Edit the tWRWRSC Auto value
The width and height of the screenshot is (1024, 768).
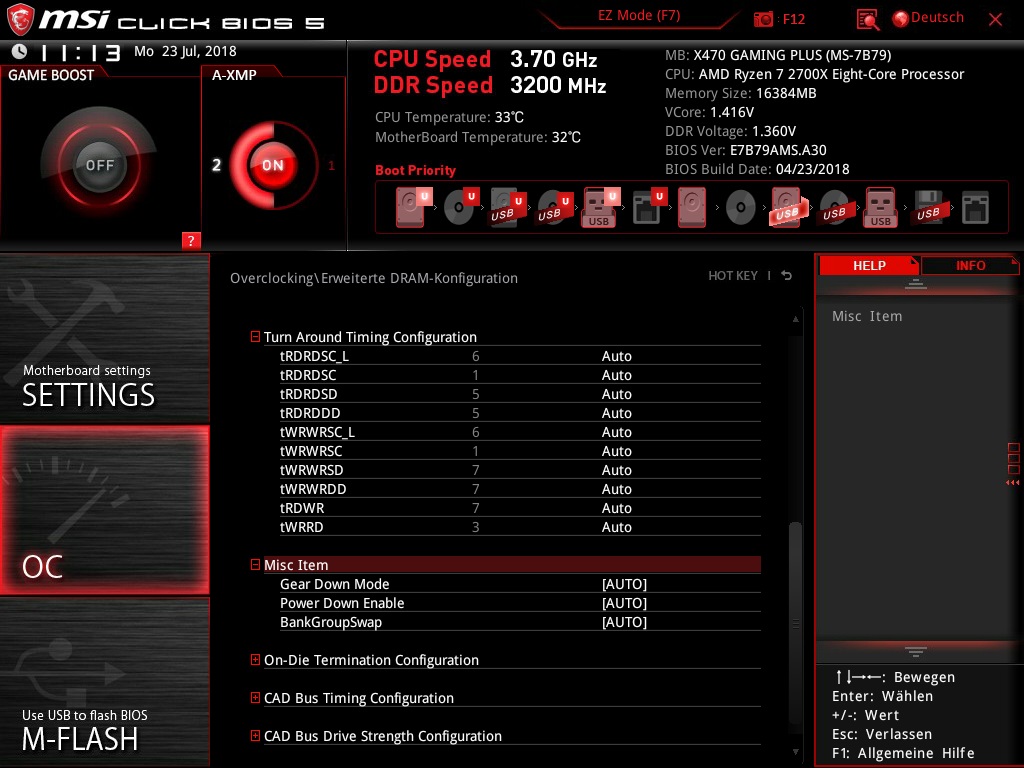click(x=616, y=451)
